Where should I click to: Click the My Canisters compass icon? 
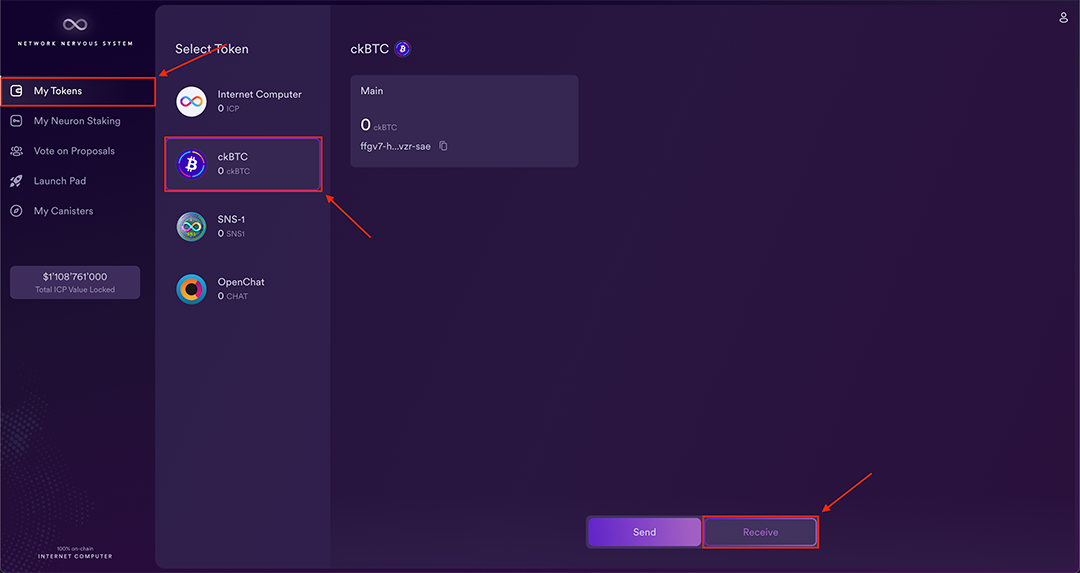[x=16, y=211]
